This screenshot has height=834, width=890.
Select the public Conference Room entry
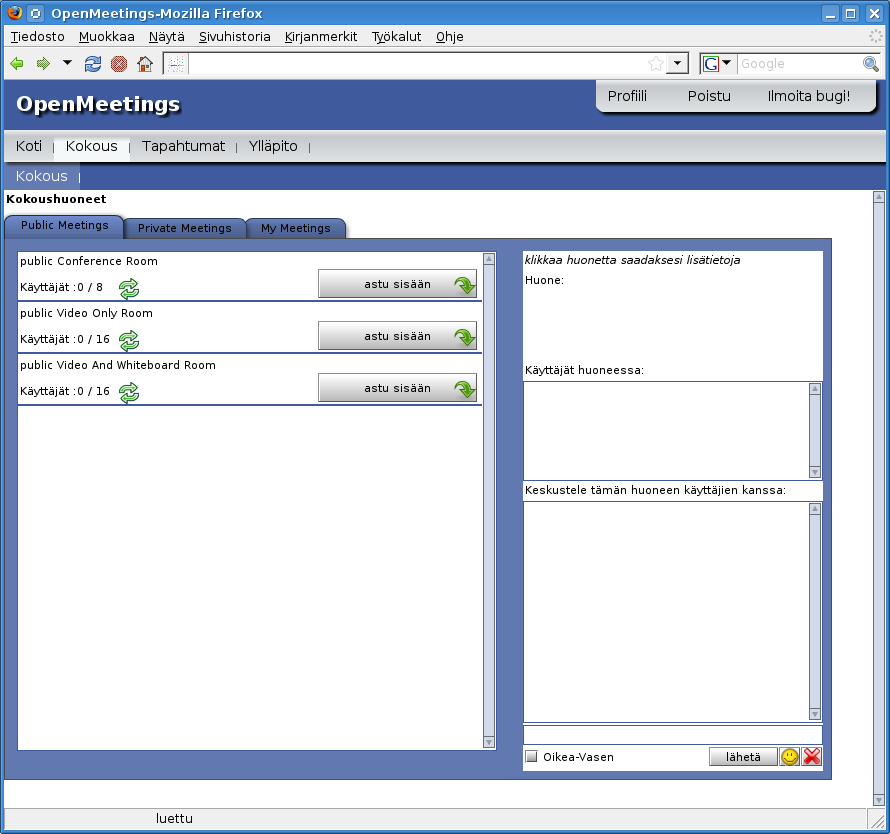point(250,276)
